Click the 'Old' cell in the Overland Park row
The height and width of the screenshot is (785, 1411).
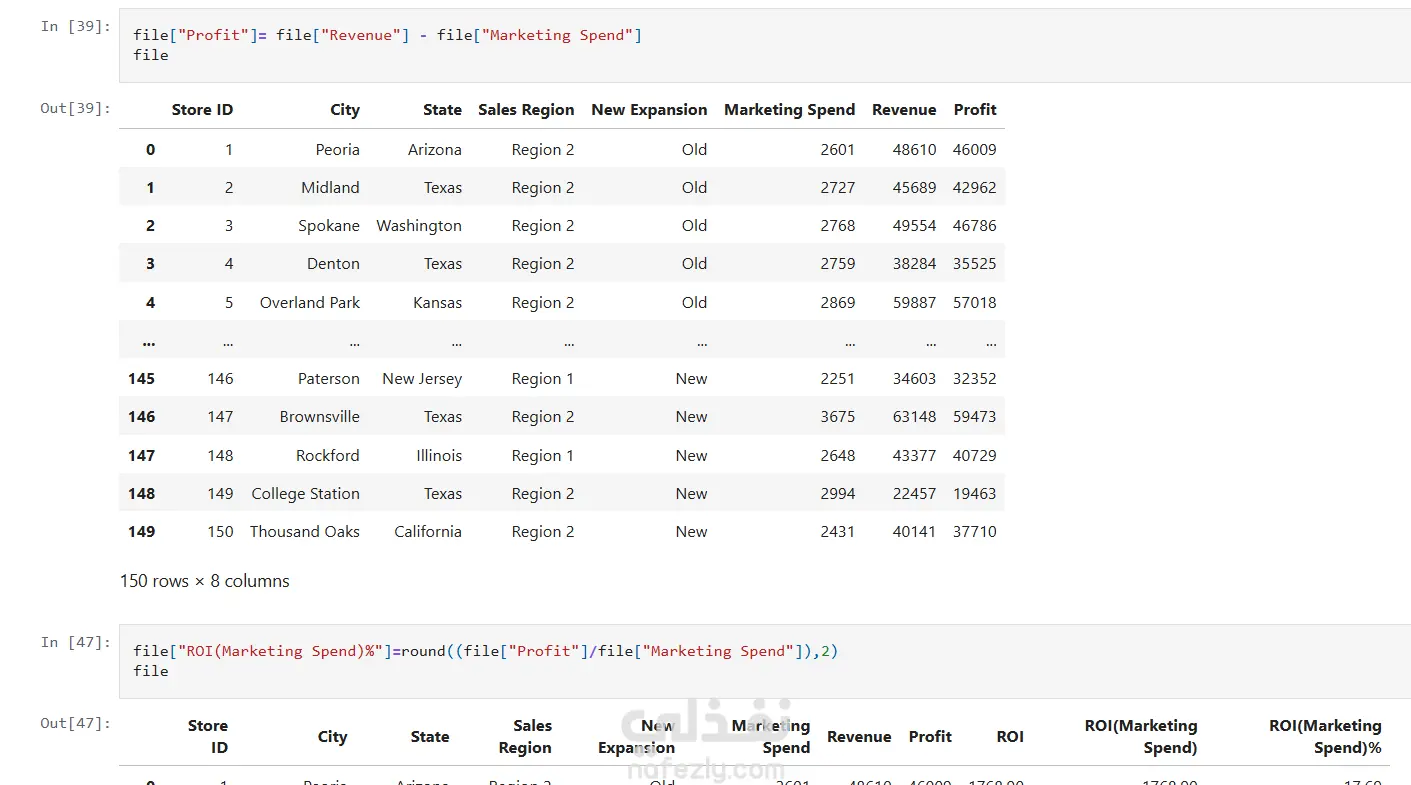(x=694, y=303)
